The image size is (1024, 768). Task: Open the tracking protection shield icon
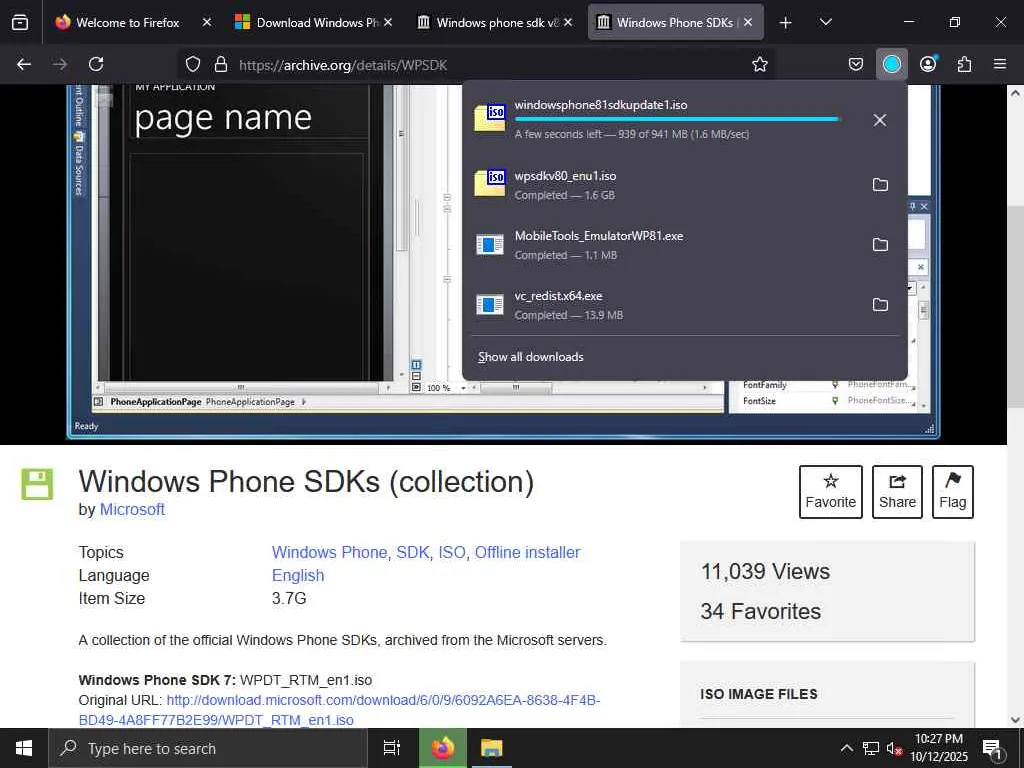193,64
